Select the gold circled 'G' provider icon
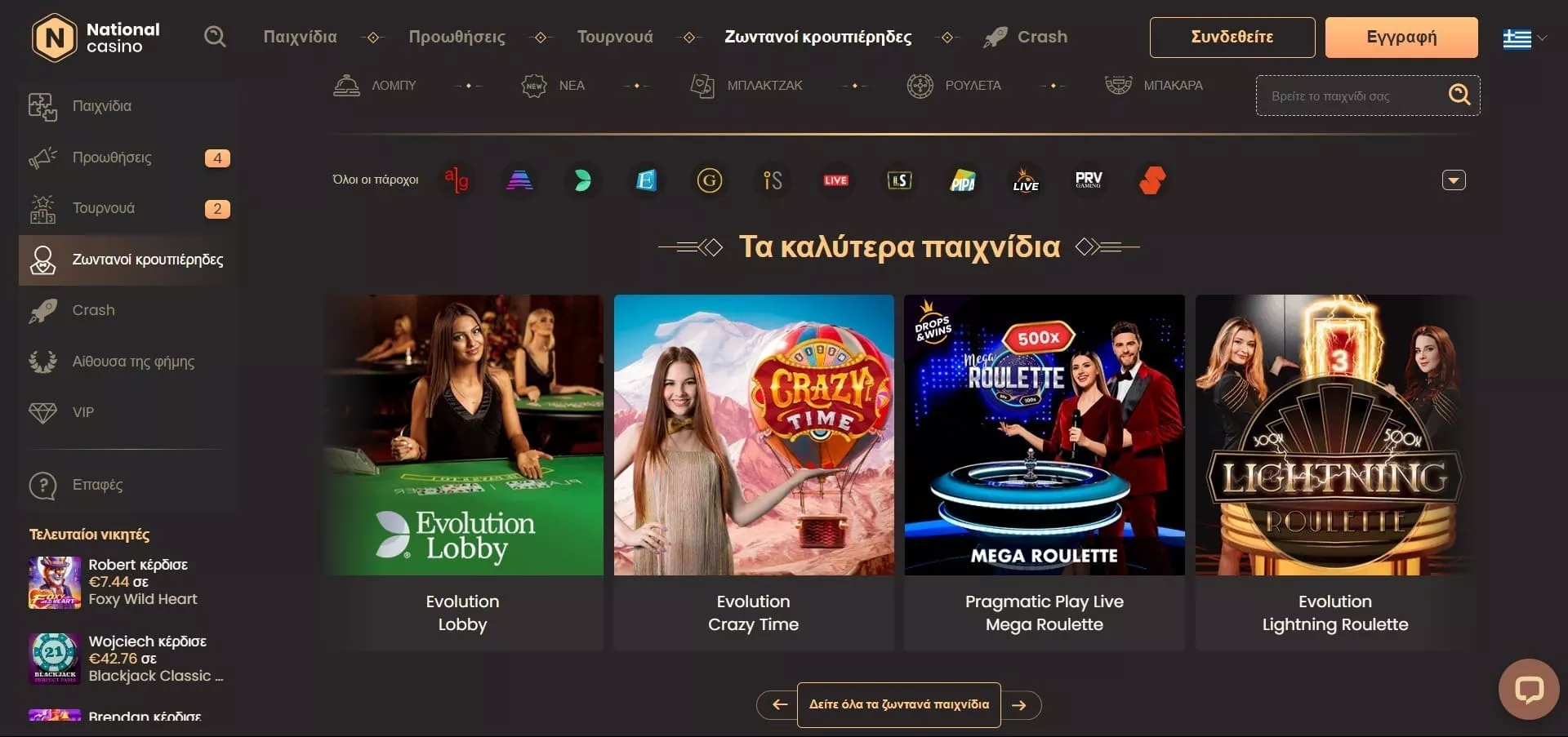The image size is (1568, 737). (710, 180)
